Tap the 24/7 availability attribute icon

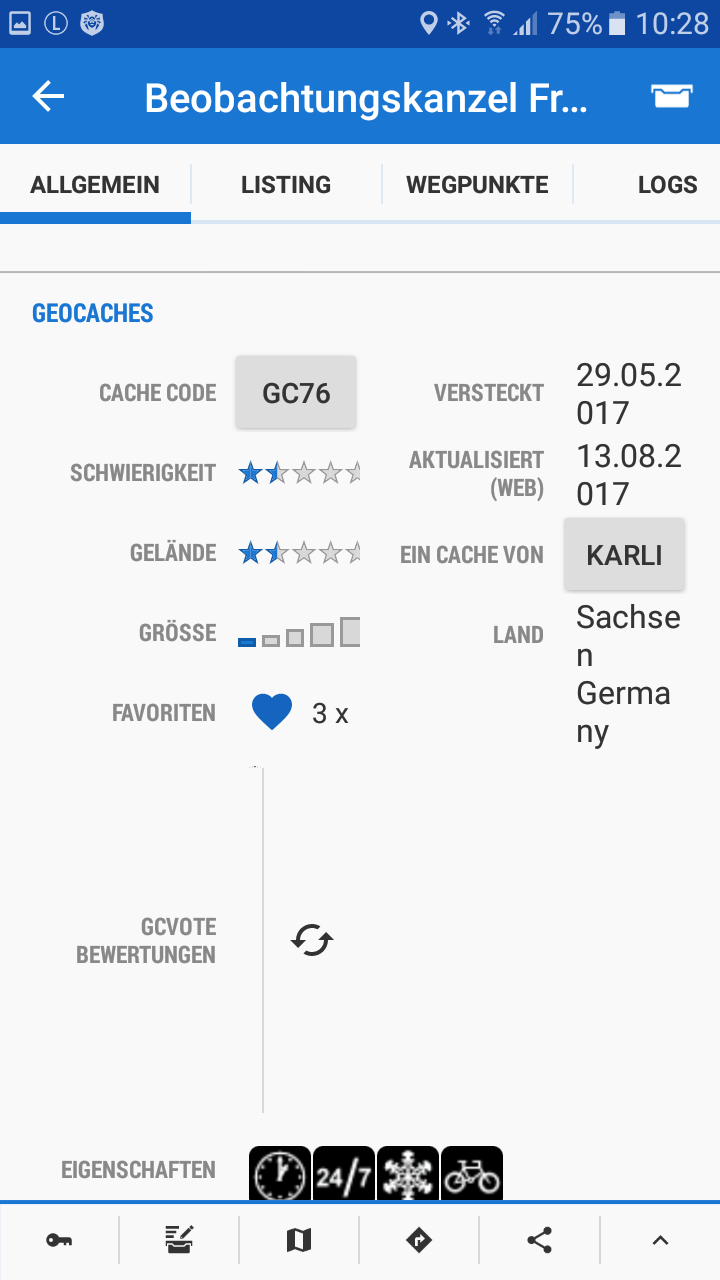344,1174
